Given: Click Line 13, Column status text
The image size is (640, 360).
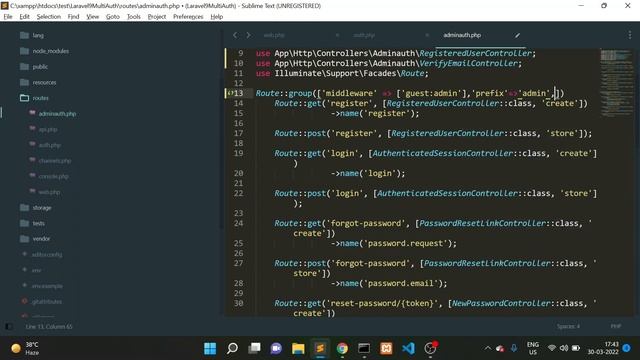Looking at the screenshot, I should tap(49, 327).
